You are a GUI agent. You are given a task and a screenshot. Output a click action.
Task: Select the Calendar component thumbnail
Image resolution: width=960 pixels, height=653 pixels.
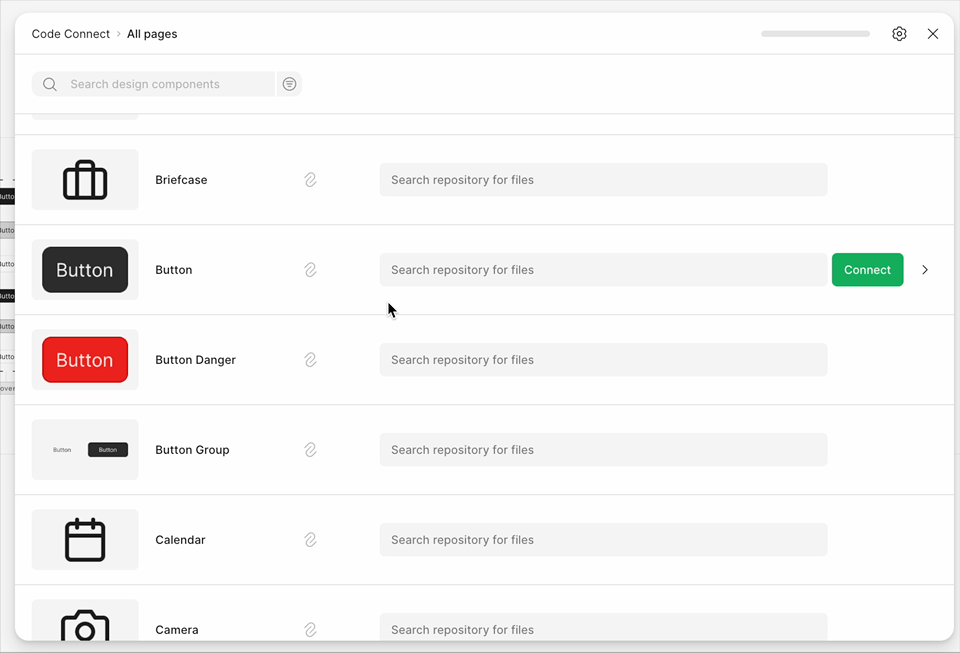click(85, 540)
